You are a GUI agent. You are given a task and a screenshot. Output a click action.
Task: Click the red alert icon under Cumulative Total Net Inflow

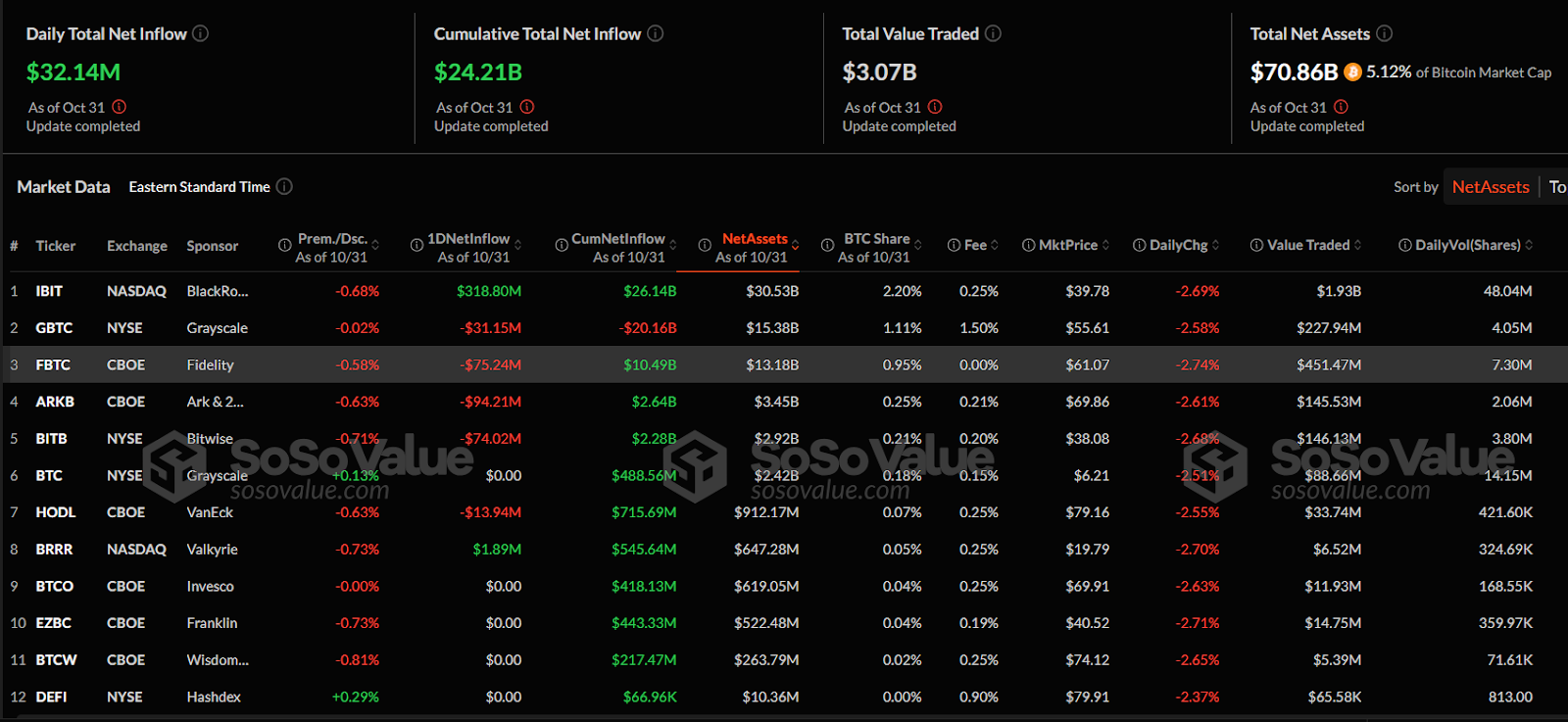tap(527, 107)
